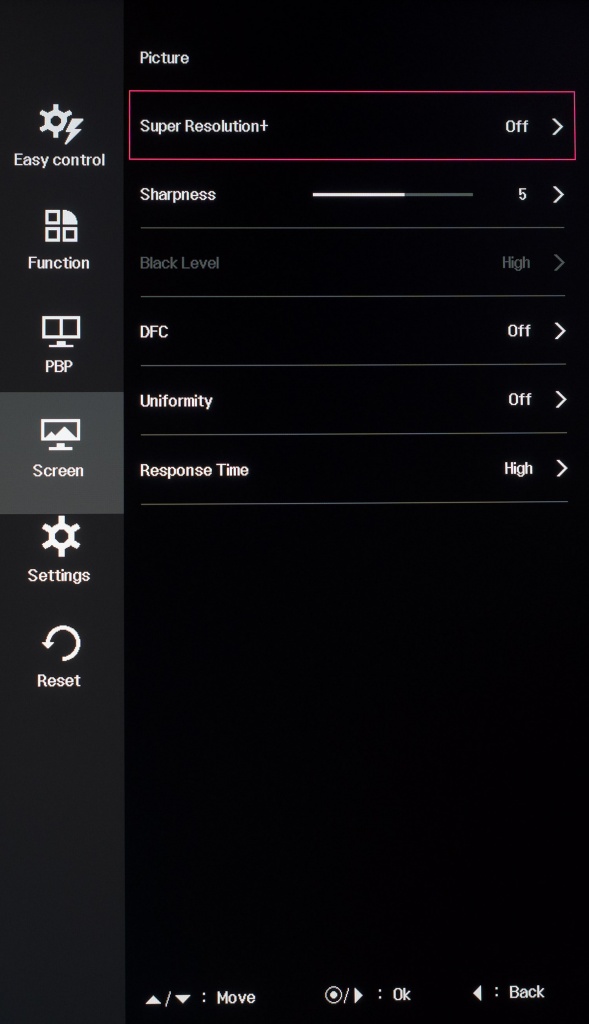The width and height of the screenshot is (589, 1024).
Task: Click the left arrow Back icon
Action: coord(477,993)
